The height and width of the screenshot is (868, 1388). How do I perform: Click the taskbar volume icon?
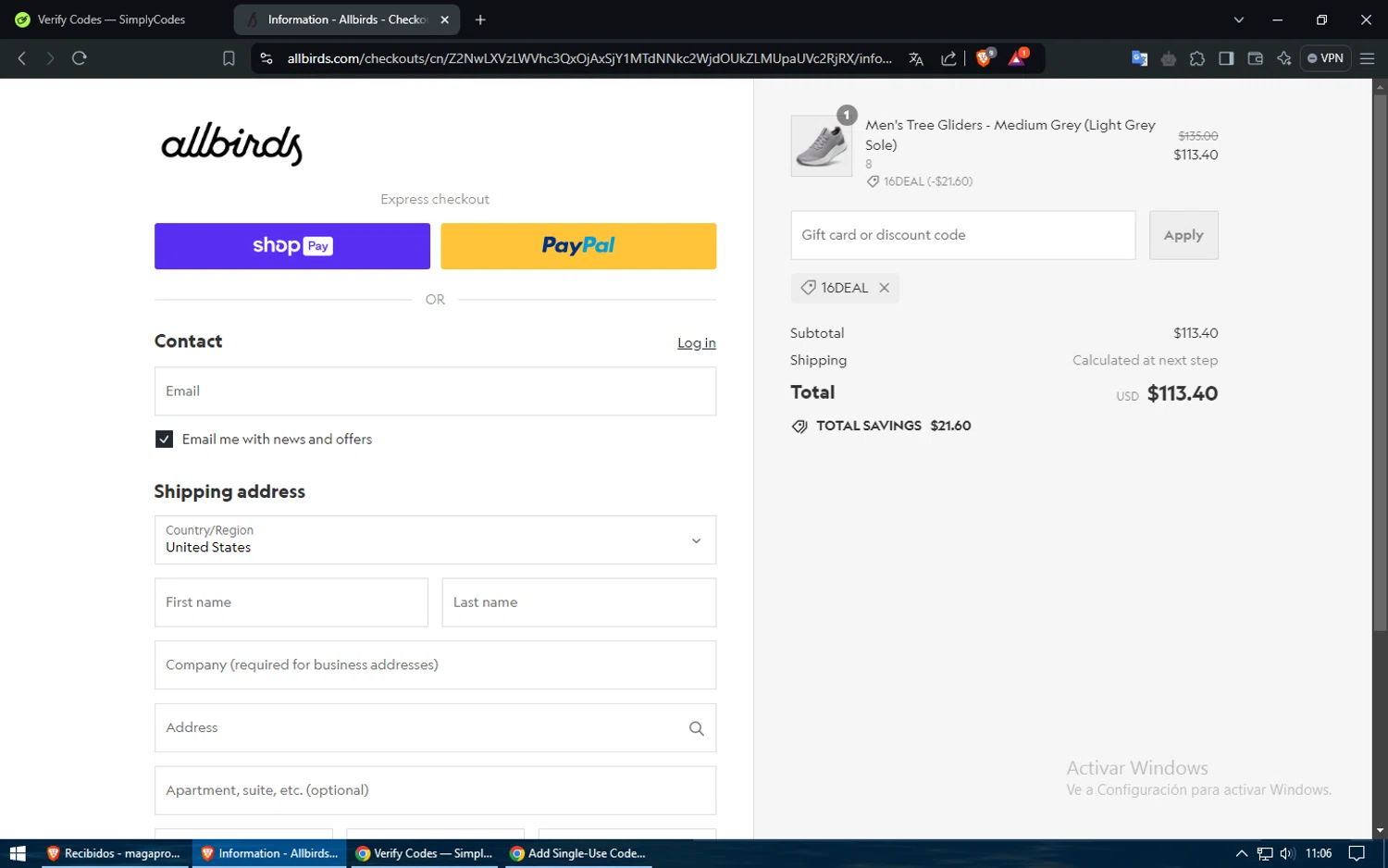point(1287,853)
